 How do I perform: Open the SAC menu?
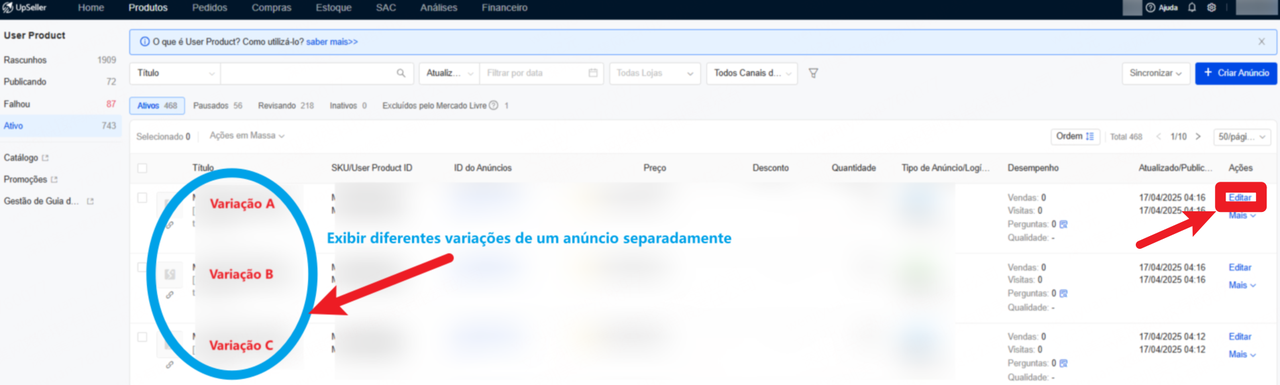coord(385,7)
